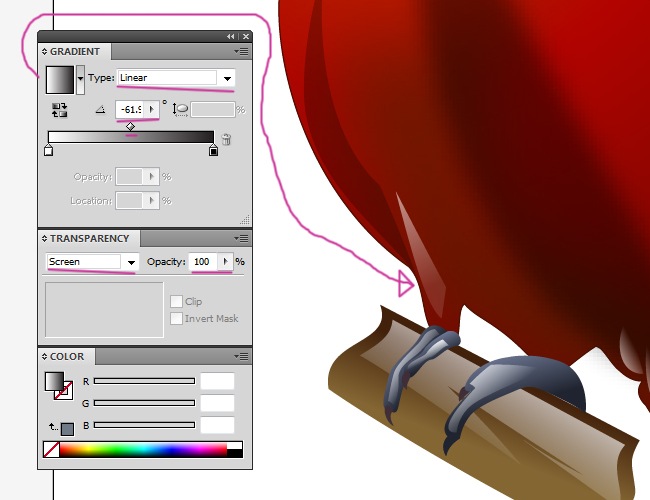This screenshot has width=650, height=500.
Task: Click the gradient angle icon
Action: pyautogui.click(x=100, y=110)
